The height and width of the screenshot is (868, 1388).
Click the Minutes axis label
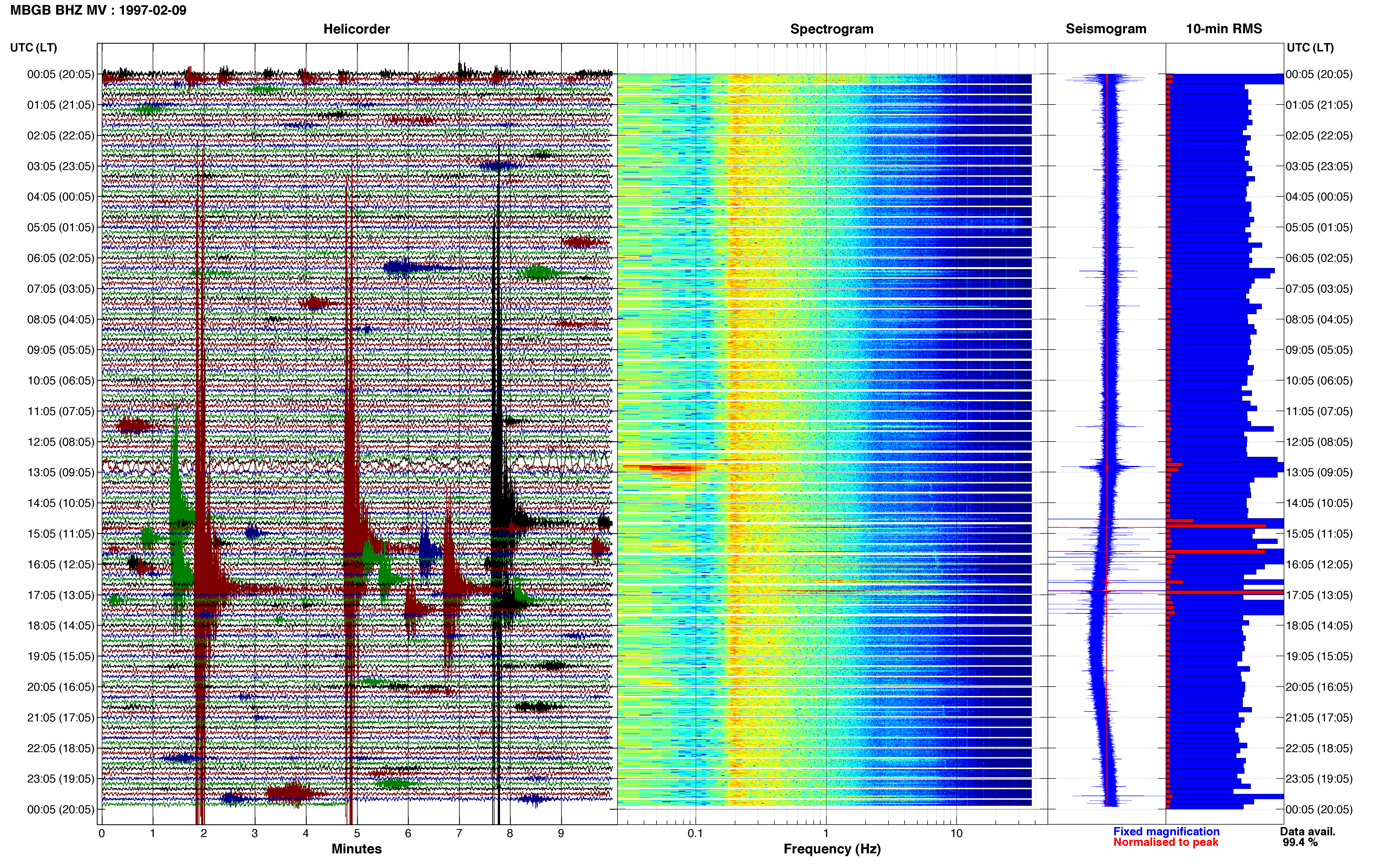click(x=356, y=848)
